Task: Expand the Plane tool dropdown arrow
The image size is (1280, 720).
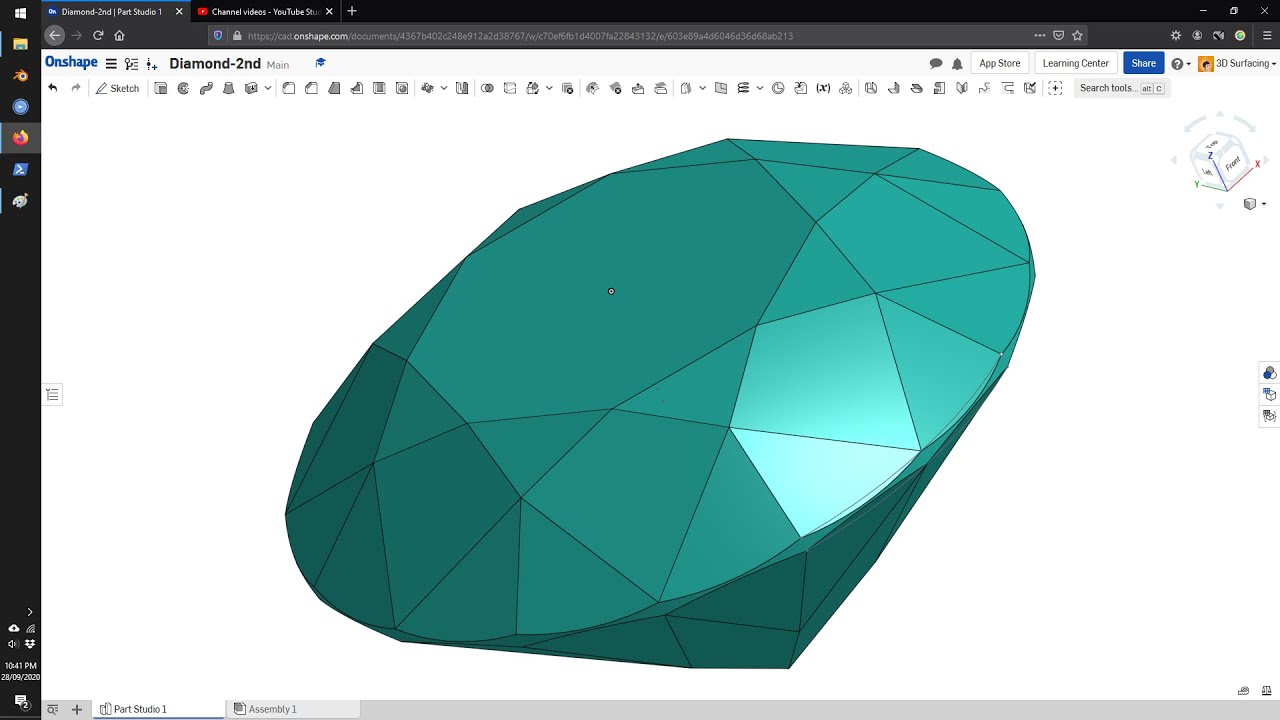Action: (x=703, y=88)
